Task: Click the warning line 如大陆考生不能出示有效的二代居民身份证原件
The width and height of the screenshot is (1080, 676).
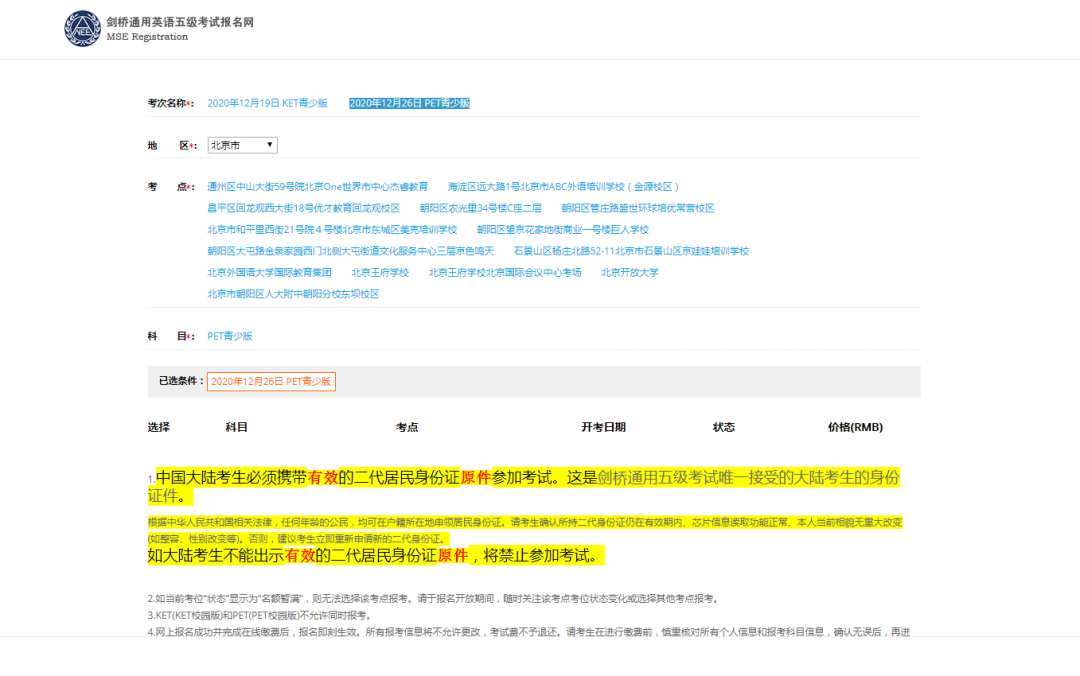Action: 376,556
